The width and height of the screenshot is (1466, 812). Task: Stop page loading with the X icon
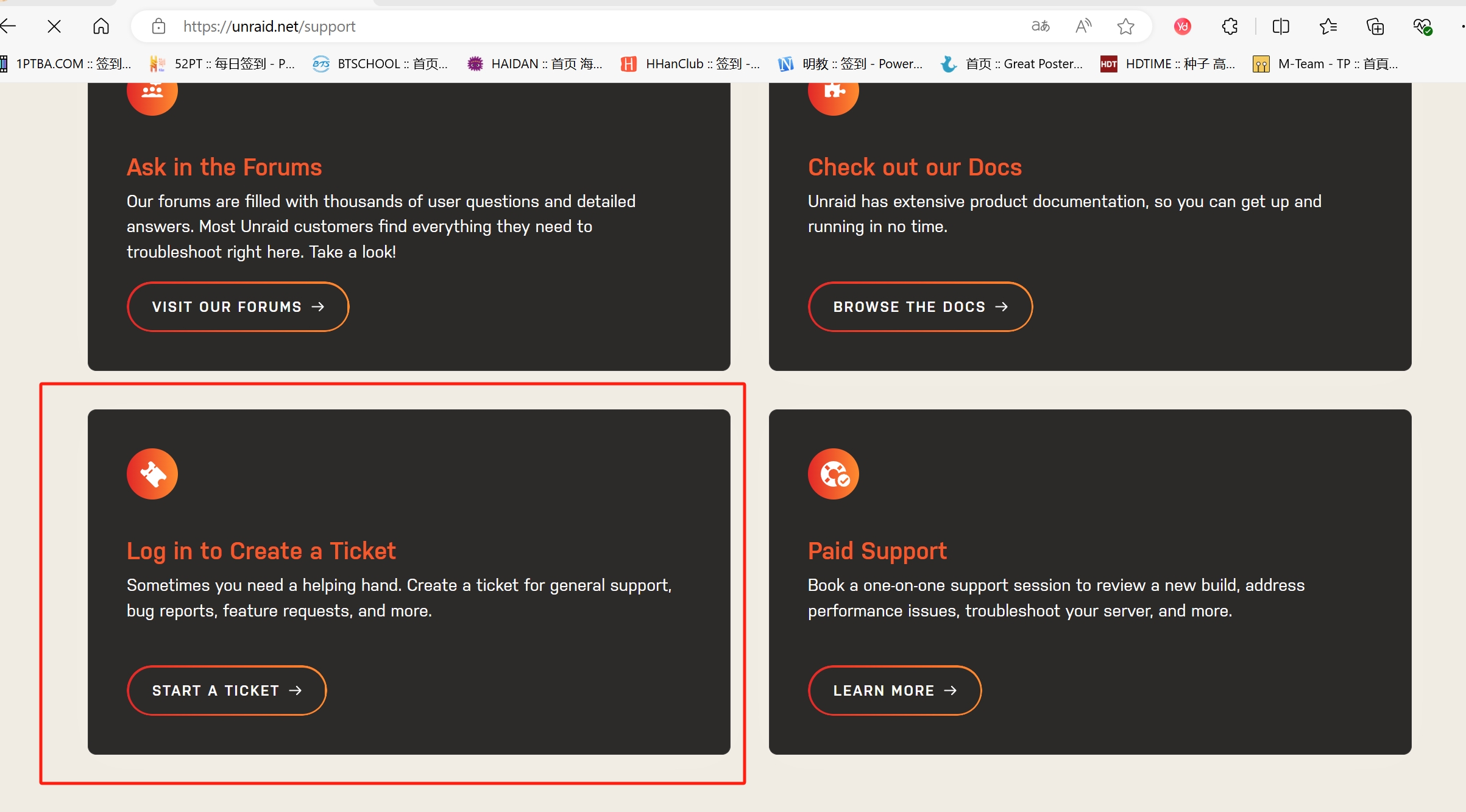pos(54,26)
